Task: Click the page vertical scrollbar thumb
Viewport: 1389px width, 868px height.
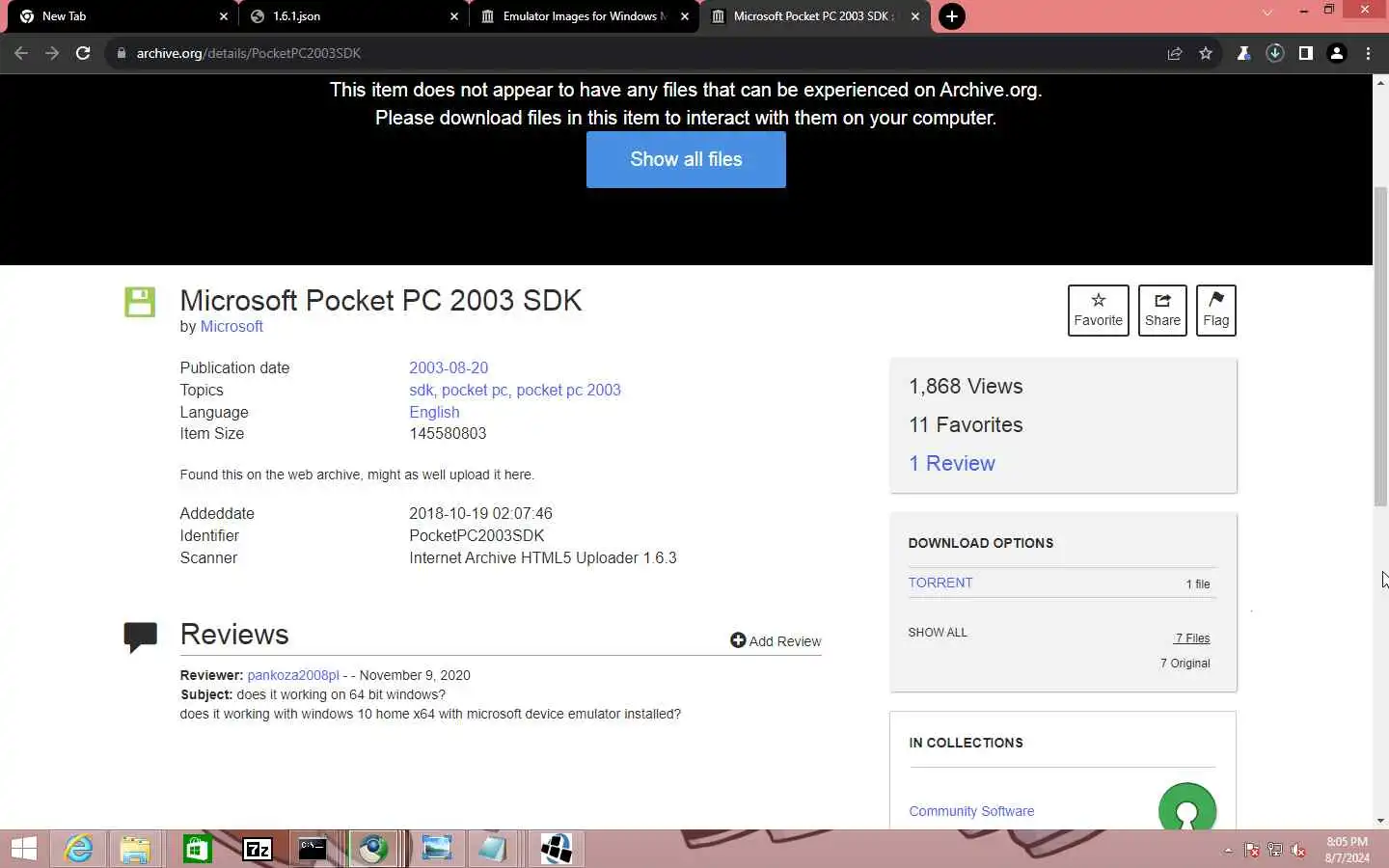Action: click(1380, 346)
